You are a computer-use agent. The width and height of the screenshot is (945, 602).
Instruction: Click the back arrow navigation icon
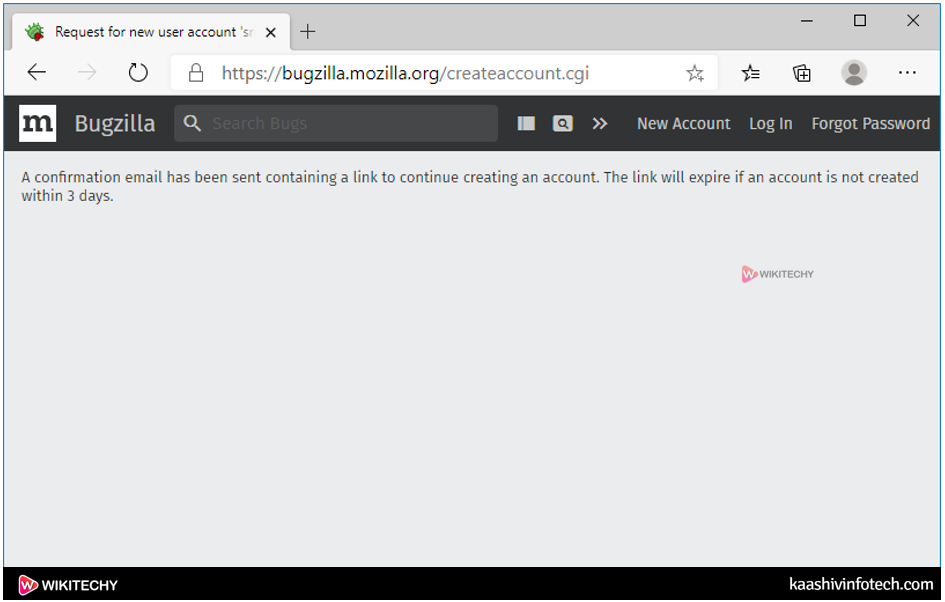36,72
